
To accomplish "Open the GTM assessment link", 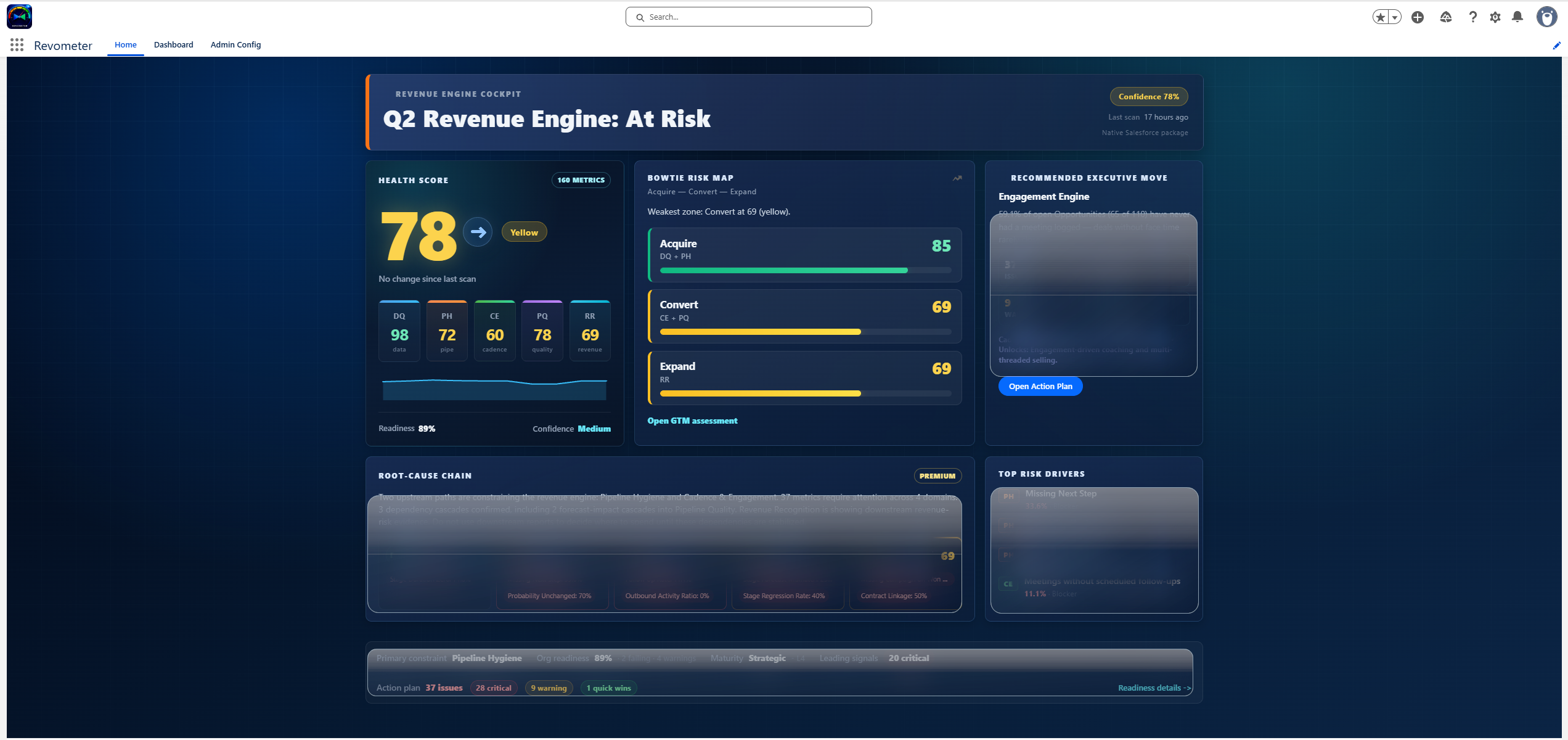I will pyautogui.click(x=692, y=421).
